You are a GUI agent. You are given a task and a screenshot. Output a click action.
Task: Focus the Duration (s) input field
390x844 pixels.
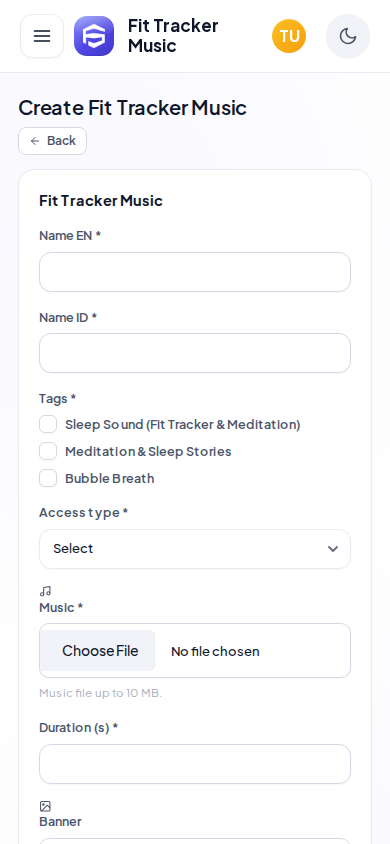195,764
